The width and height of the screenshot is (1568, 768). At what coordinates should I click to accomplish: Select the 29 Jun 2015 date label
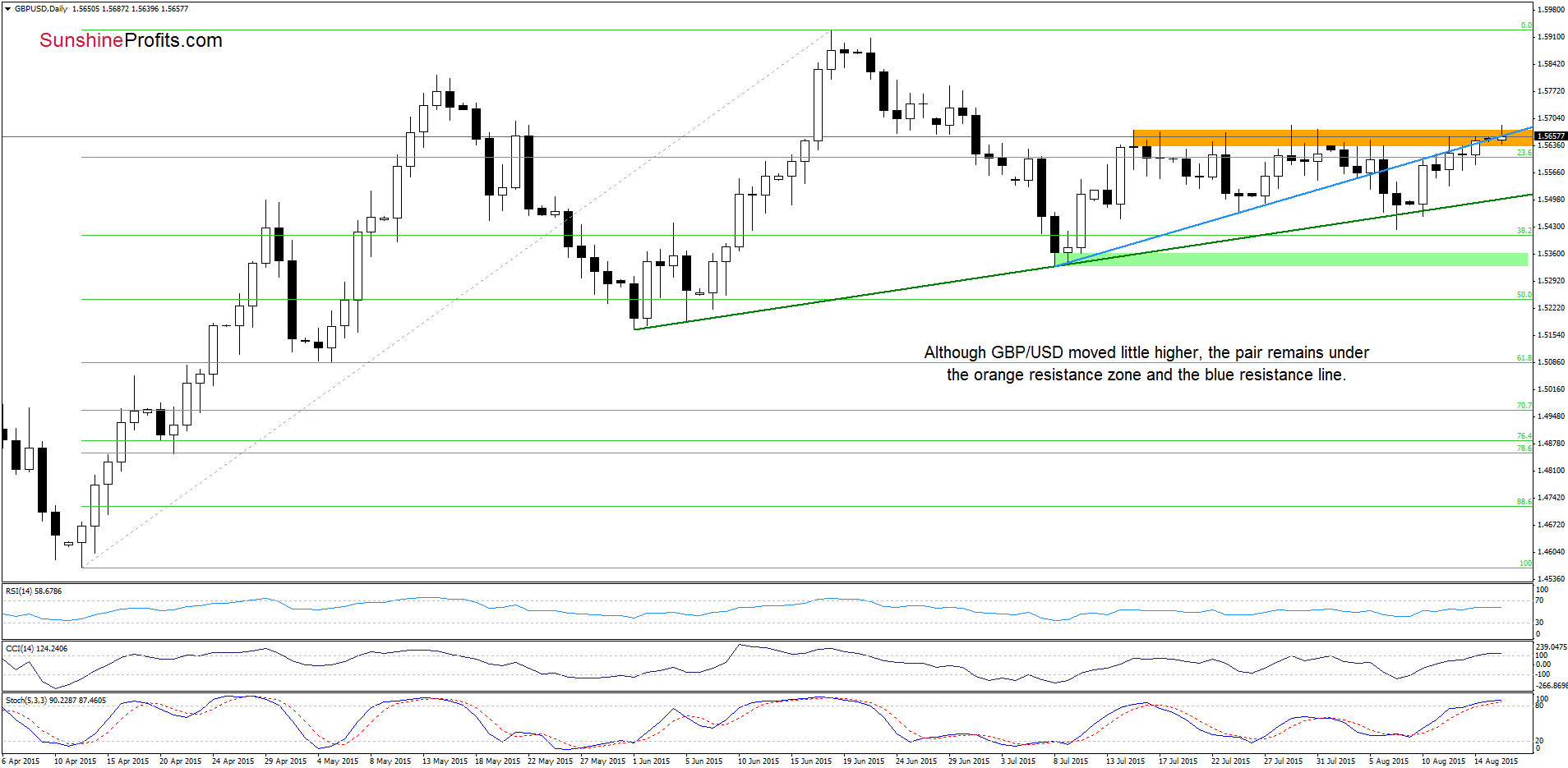pyautogui.click(x=970, y=761)
